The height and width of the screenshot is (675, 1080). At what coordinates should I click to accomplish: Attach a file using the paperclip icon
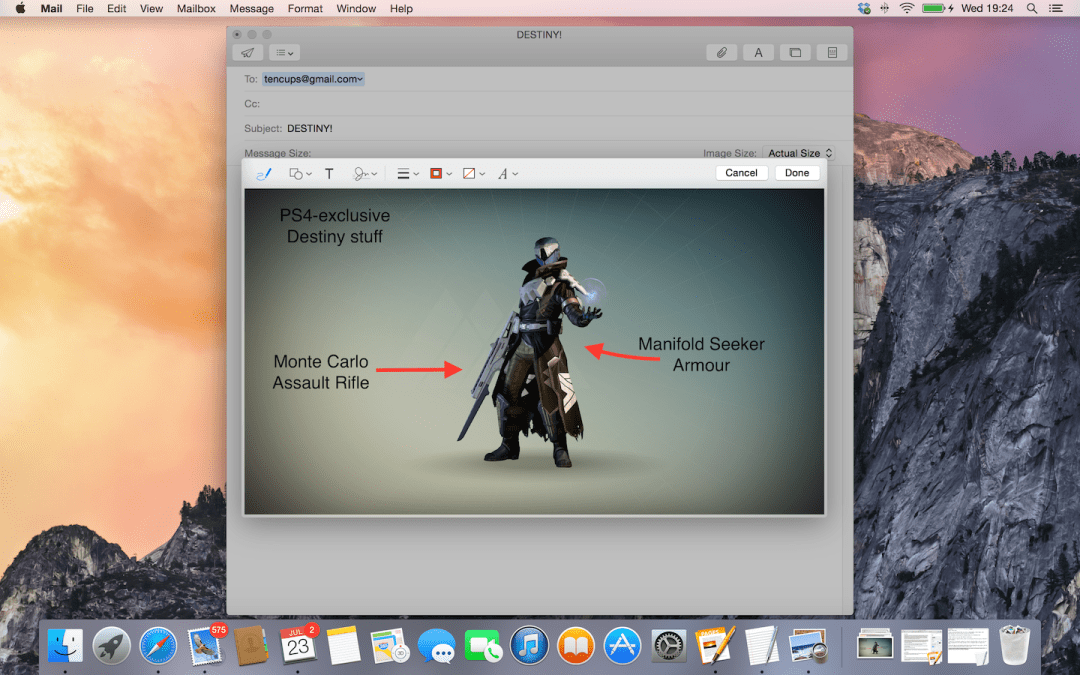click(x=721, y=52)
